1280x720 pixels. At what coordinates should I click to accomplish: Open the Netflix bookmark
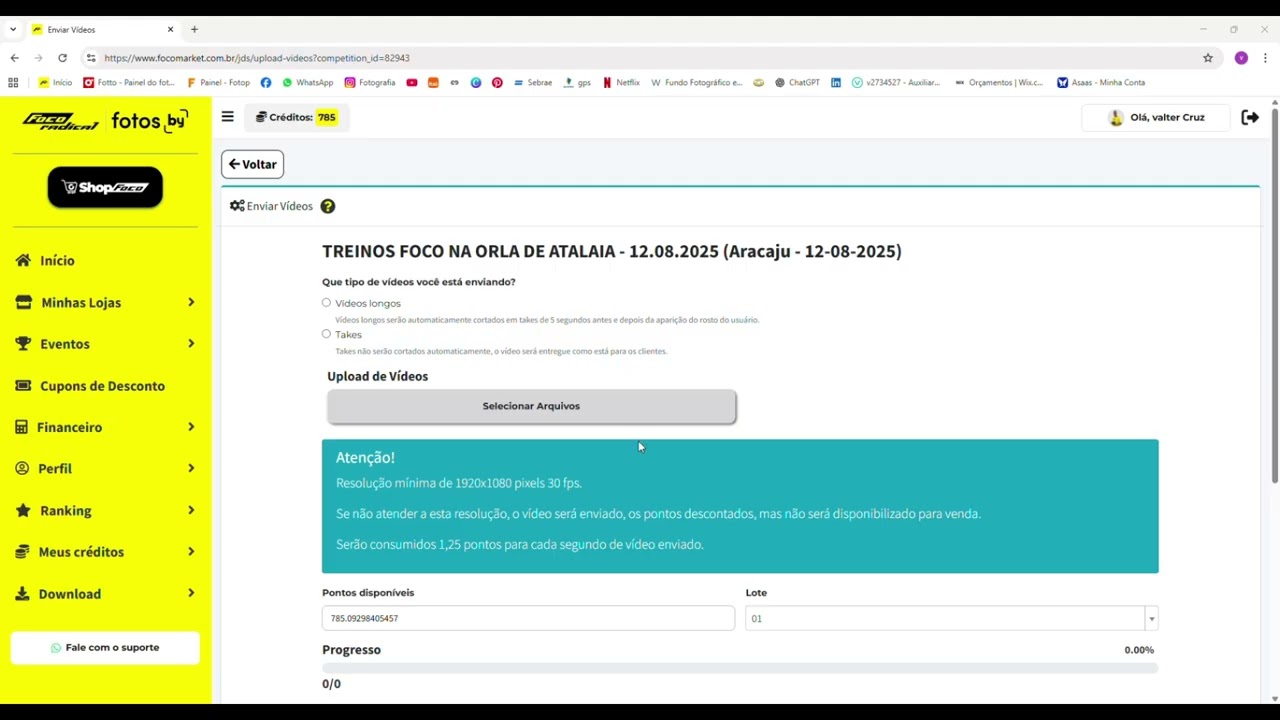(x=621, y=83)
